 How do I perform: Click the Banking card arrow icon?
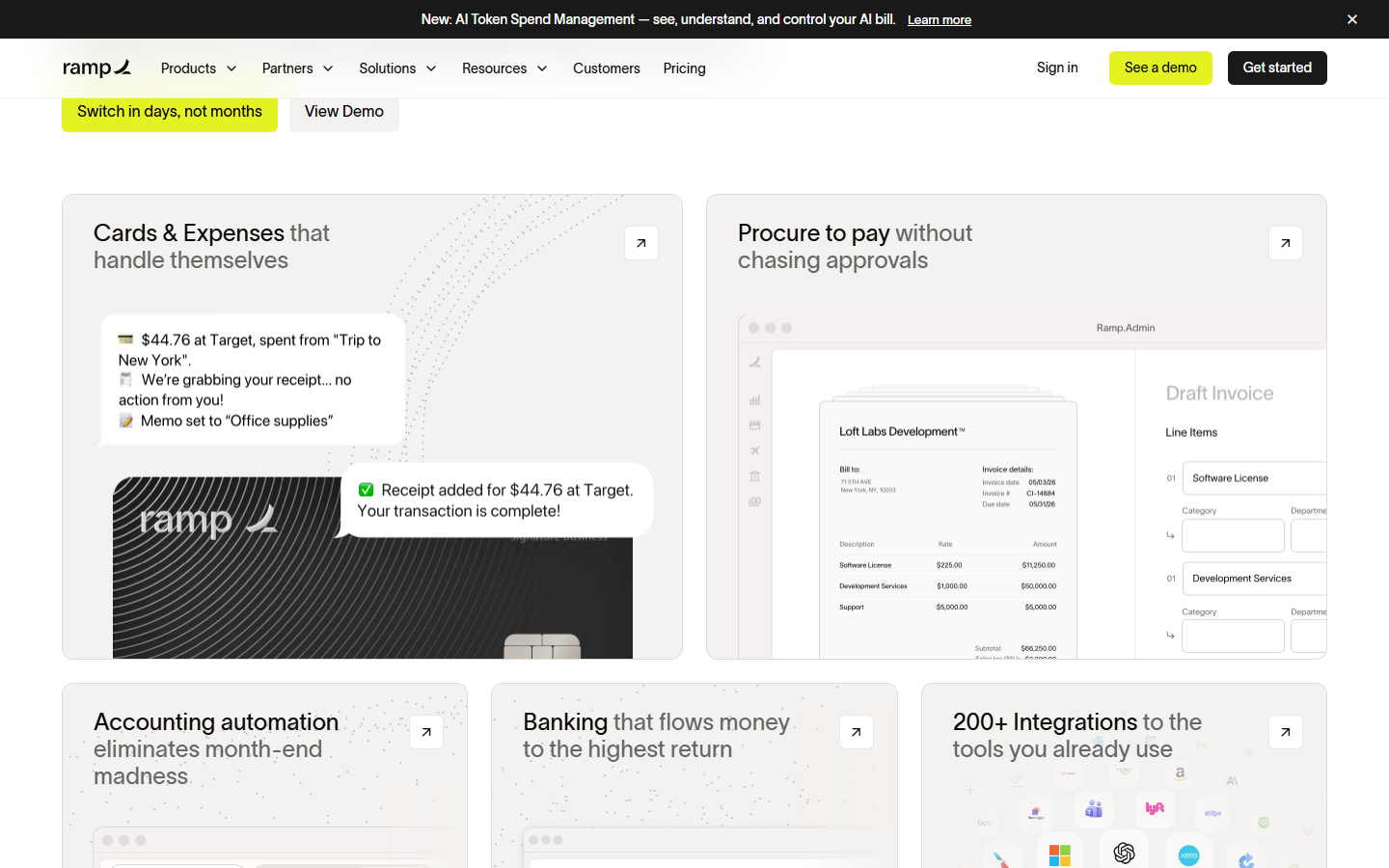(857, 732)
